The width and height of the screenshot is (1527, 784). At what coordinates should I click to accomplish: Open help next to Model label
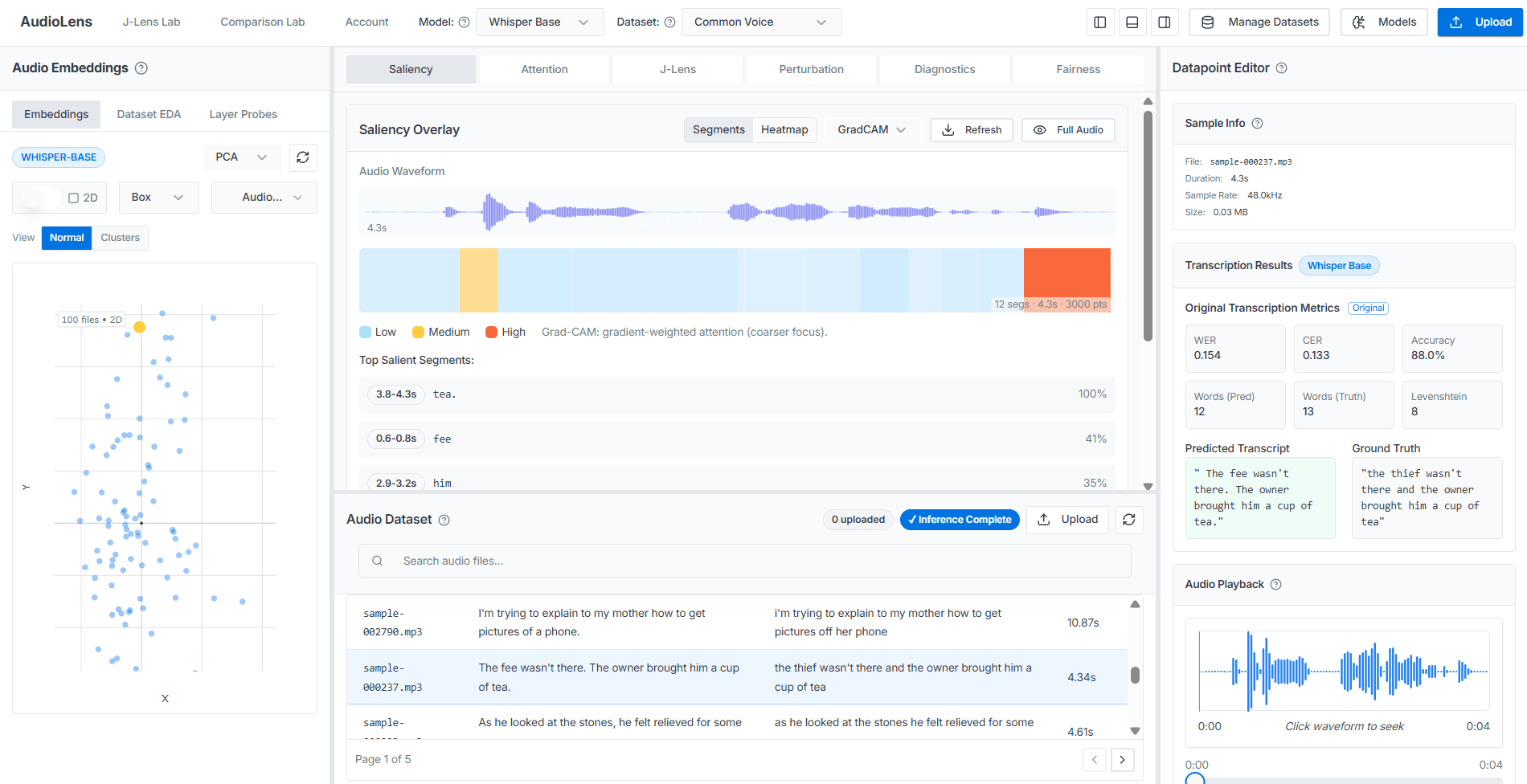pyautogui.click(x=464, y=22)
